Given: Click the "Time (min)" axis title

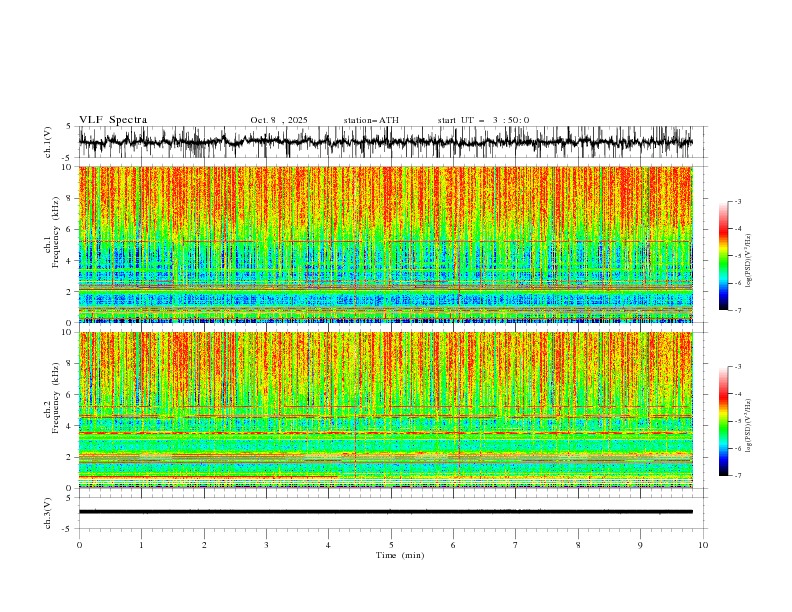Looking at the screenshot, I should point(400,555).
